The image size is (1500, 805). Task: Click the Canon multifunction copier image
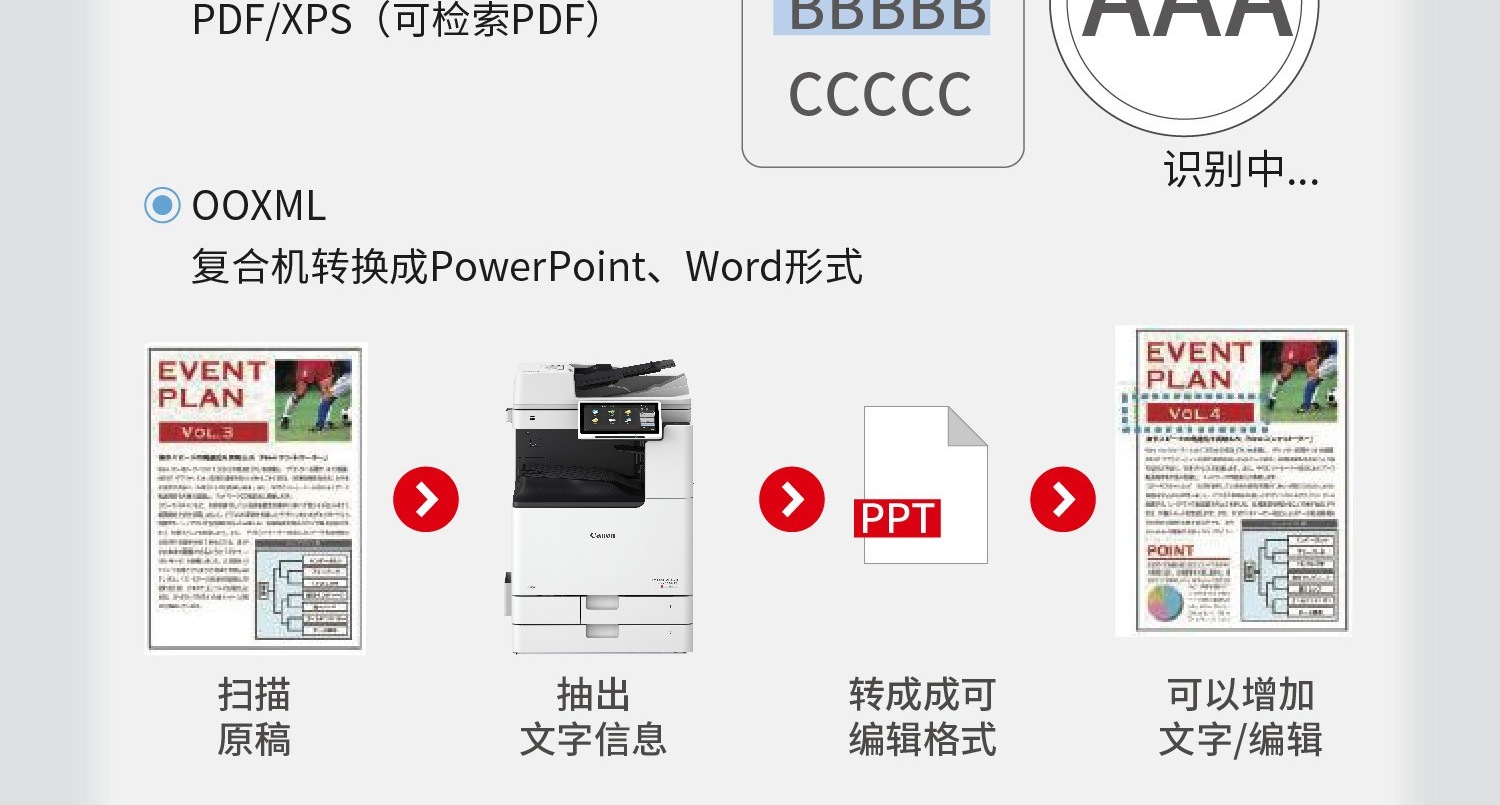click(601, 507)
